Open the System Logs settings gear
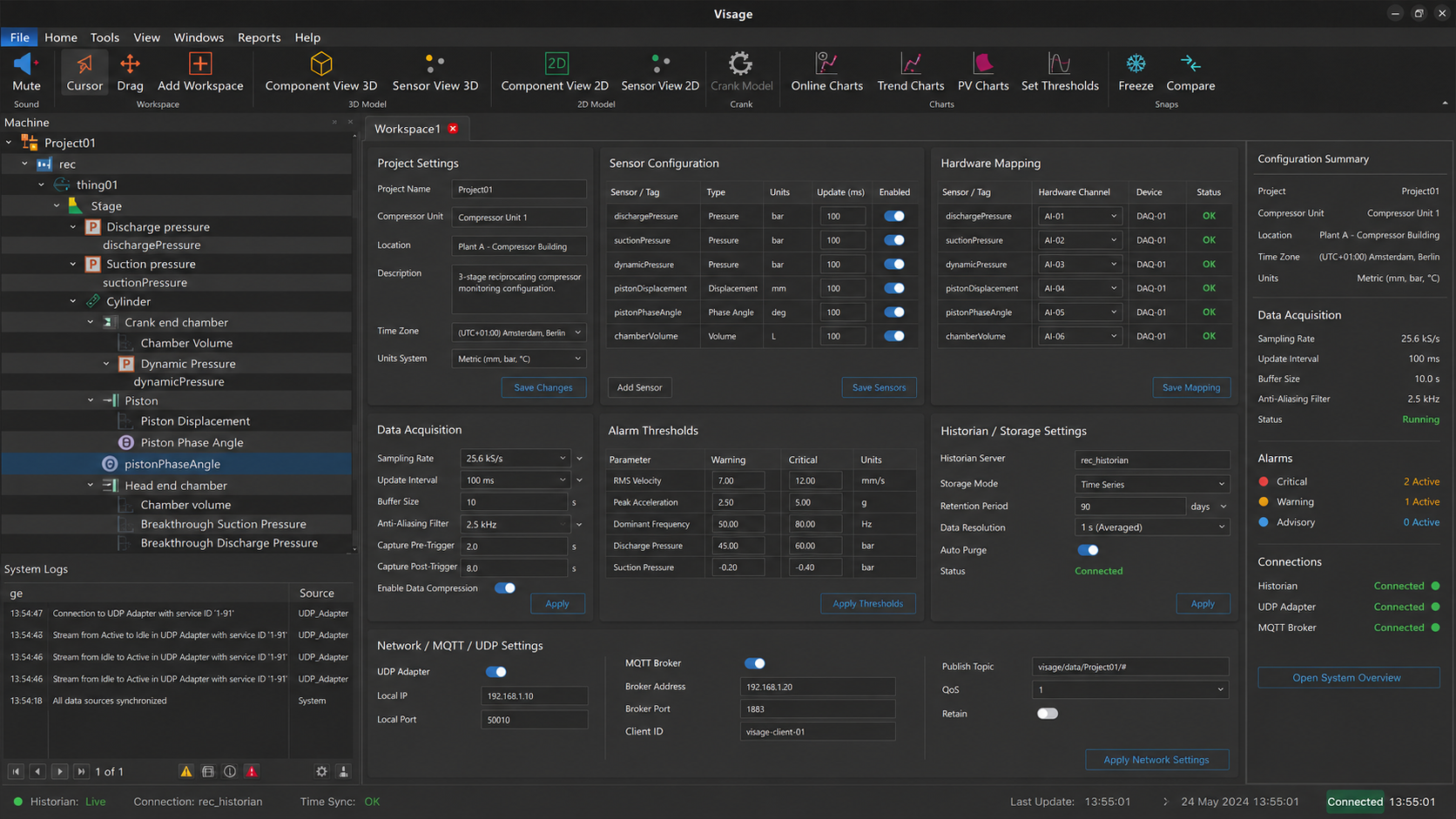Image resolution: width=1456 pixels, height=819 pixels. 321,771
